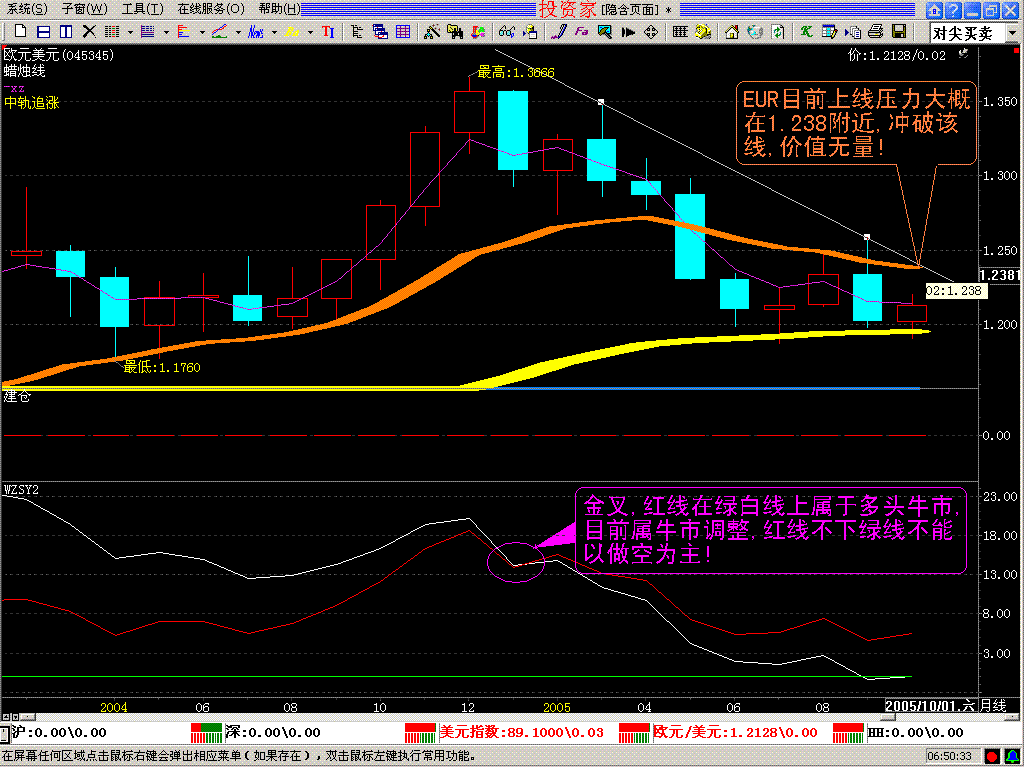Click the blue home button in title bar
The width and height of the screenshot is (1024, 768).
coord(934,10)
